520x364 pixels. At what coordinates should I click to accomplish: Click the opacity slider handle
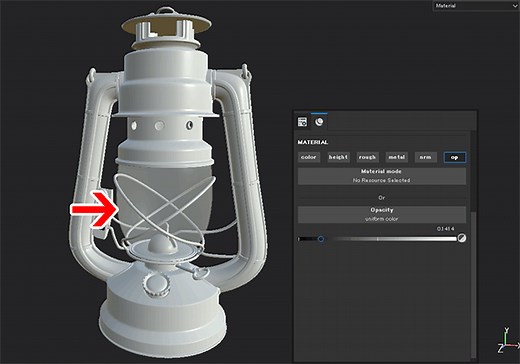[x=321, y=239]
